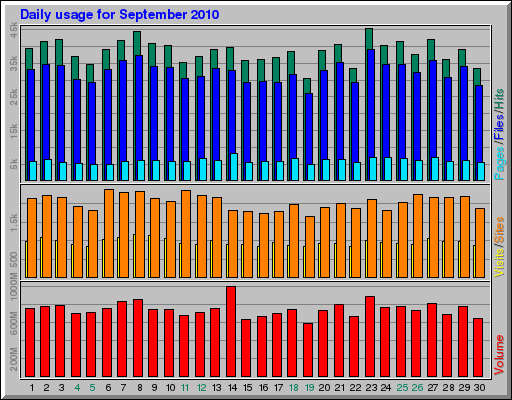Click the '15k' axis label
This screenshot has height=400, width=512.
(14, 131)
